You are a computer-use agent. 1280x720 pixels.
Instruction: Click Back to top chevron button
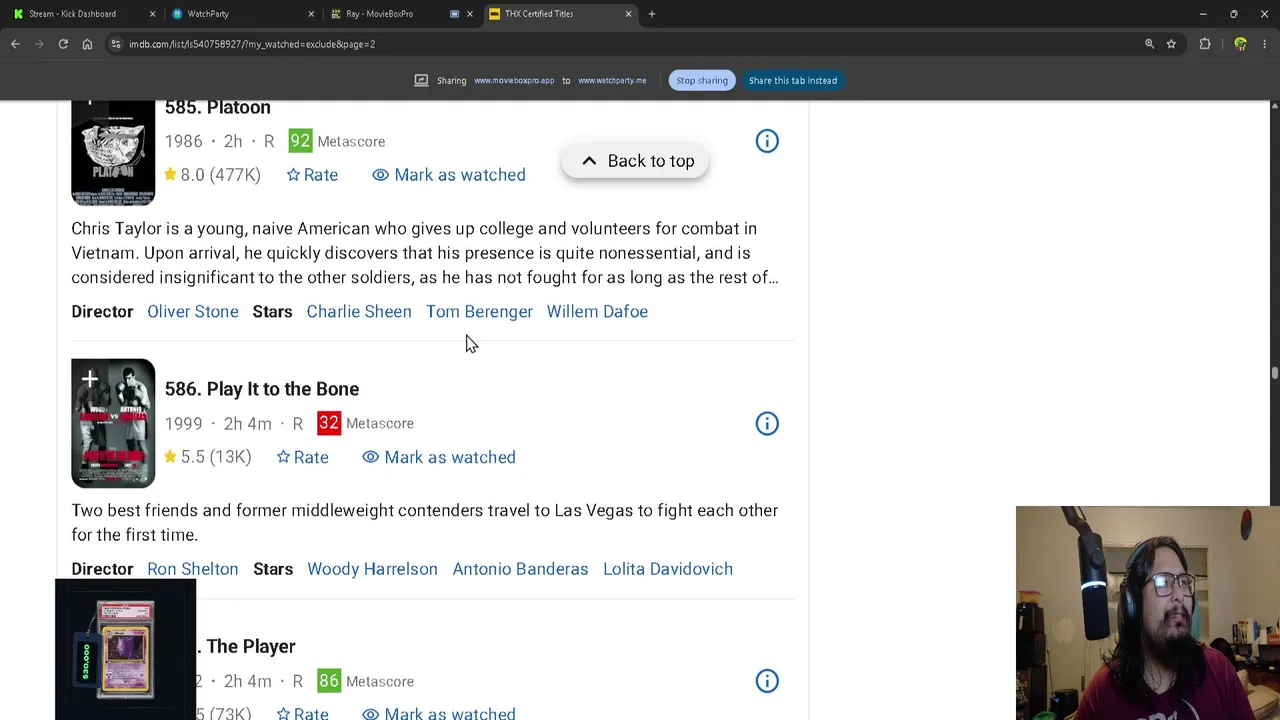635,161
